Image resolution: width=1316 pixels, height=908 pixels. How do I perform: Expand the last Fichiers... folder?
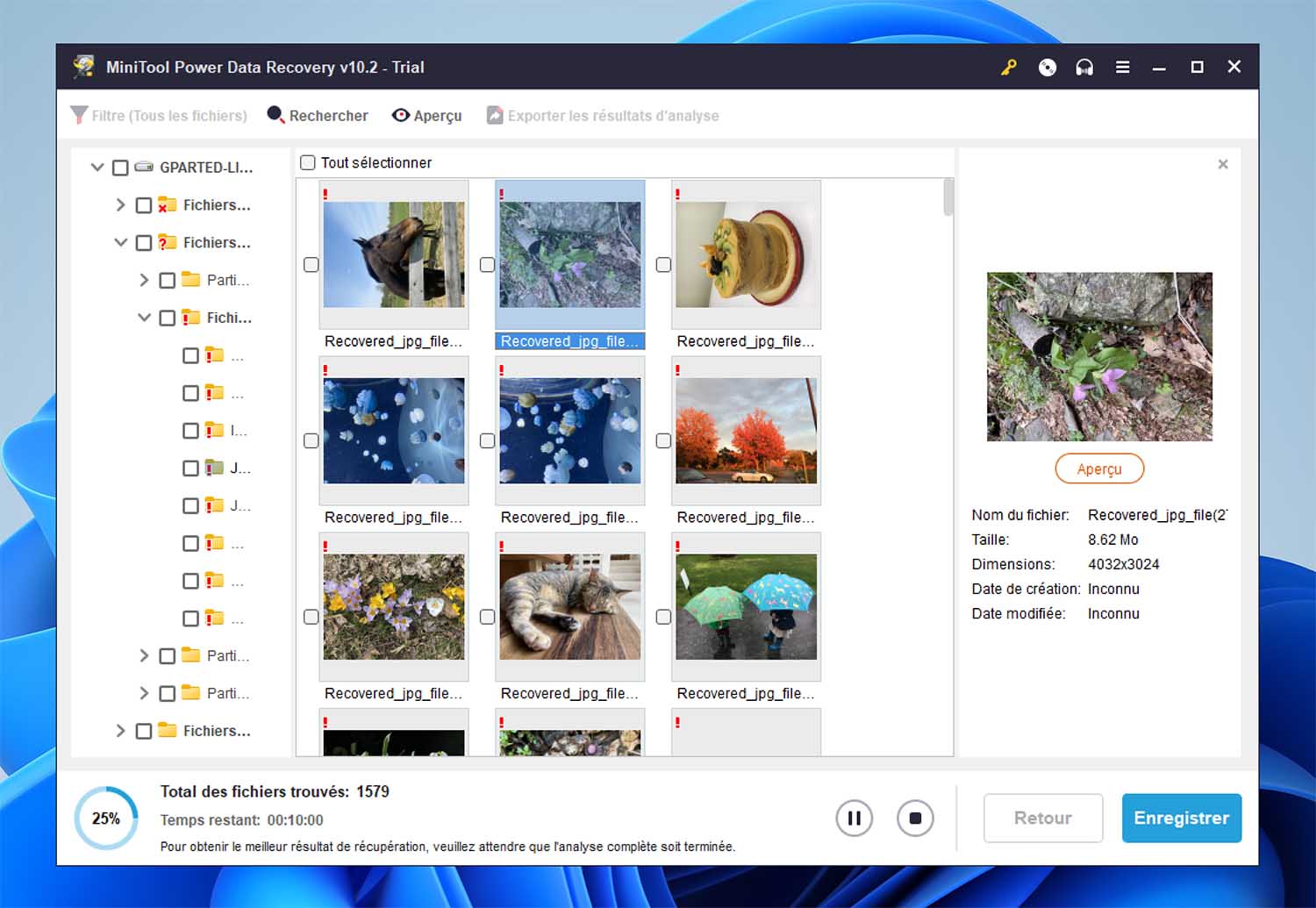point(121,731)
